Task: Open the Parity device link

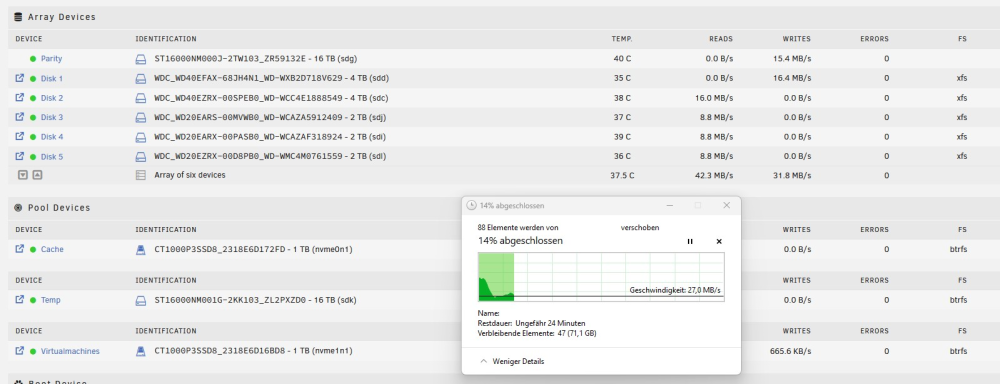Action: (x=52, y=59)
